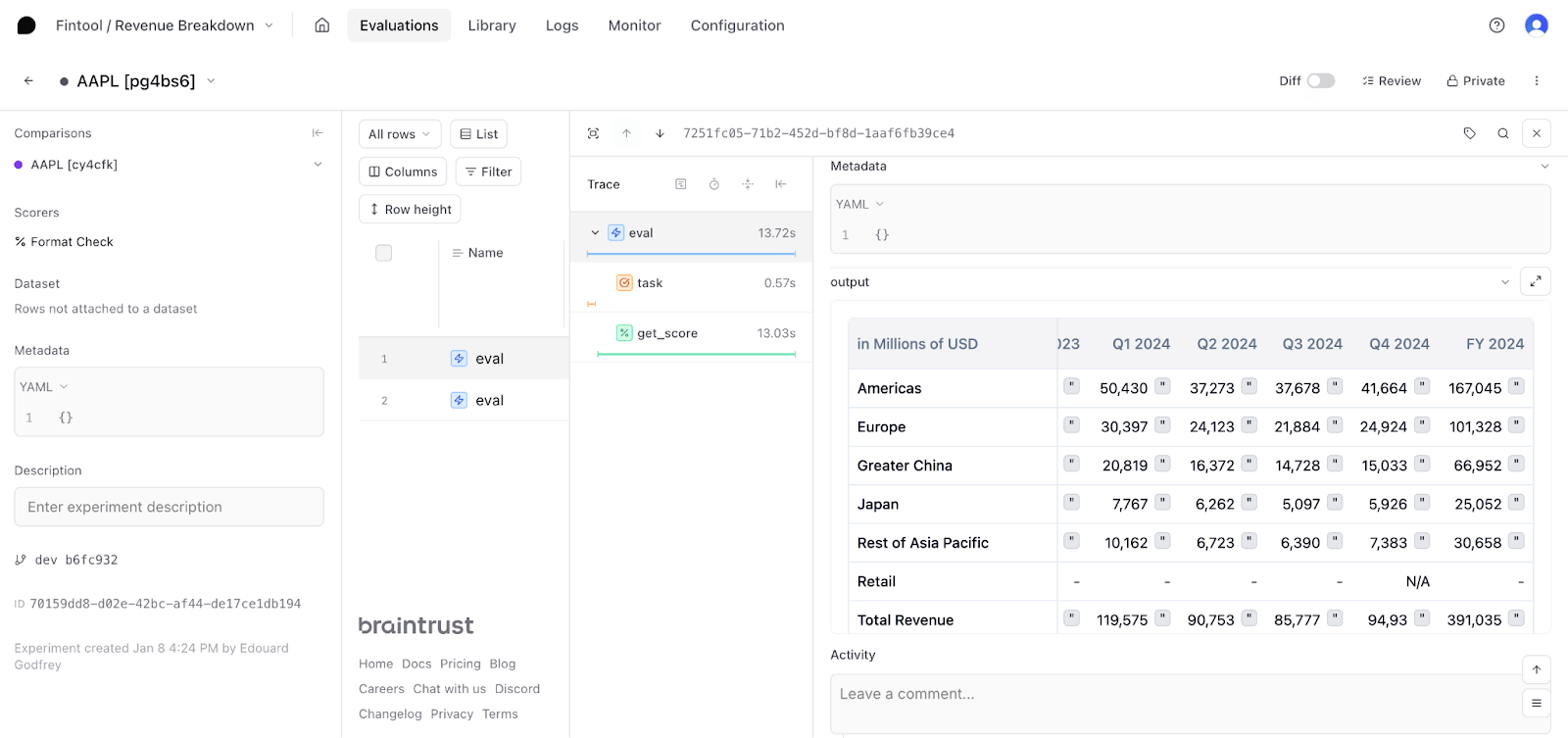Open the Monitor tab

coord(634,25)
